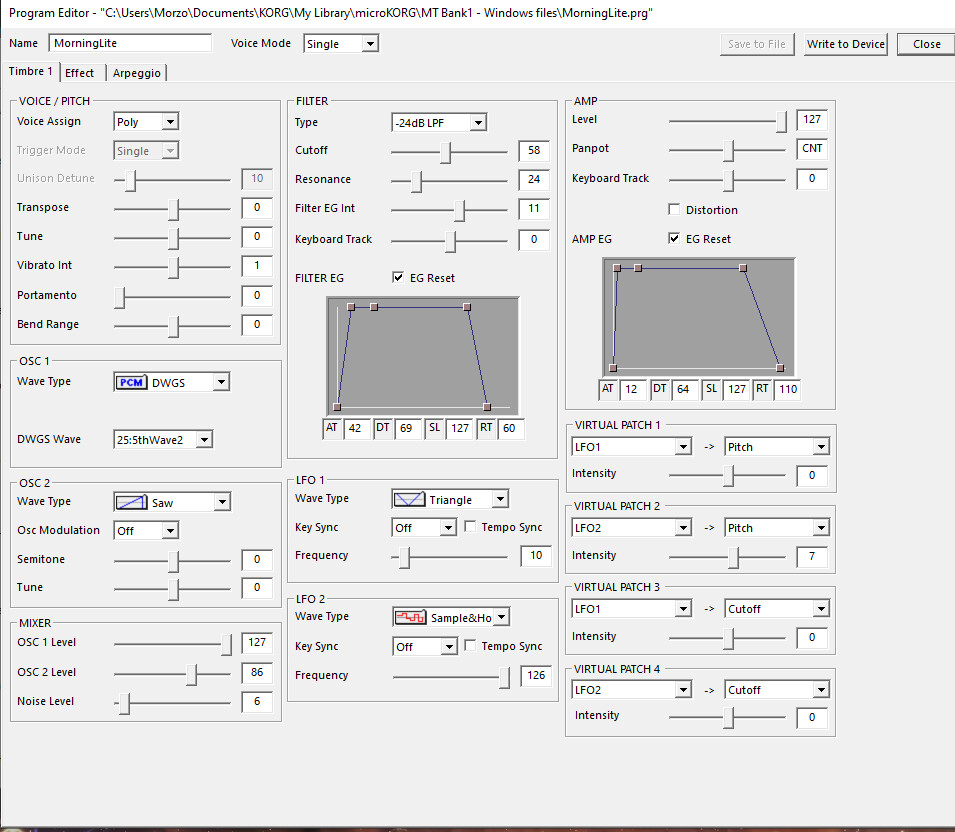This screenshot has height=832, width=955.
Task: Click the Transpose value field
Action: tap(256, 208)
